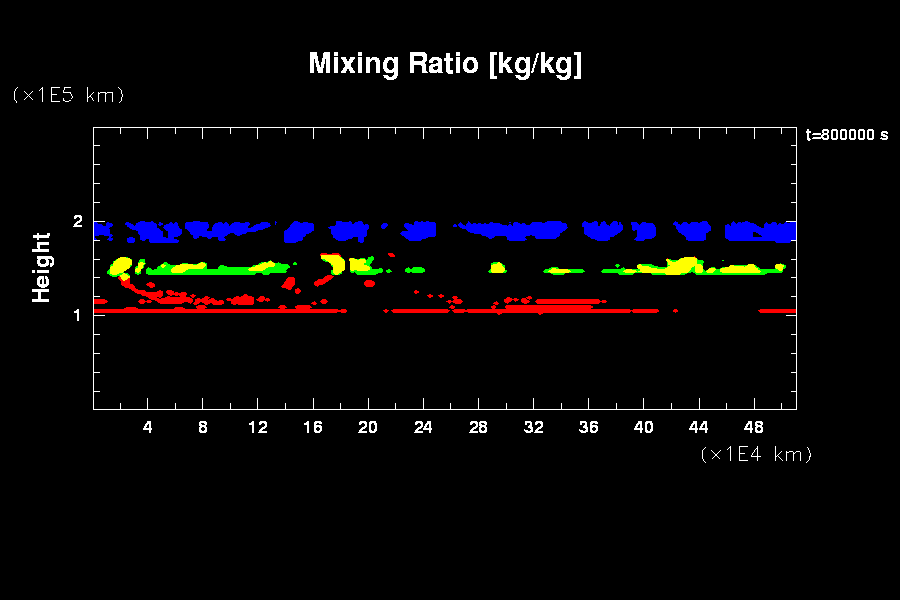The width and height of the screenshot is (900, 600).
Task: Select x-axis tick label "8"
Action: [203, 427]
